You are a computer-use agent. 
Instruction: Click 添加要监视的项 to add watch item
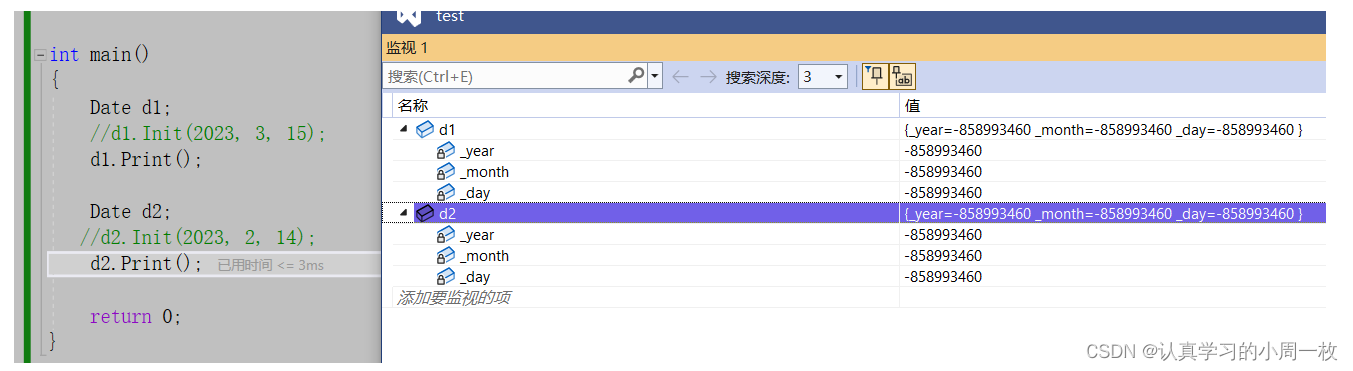(454, 298)
